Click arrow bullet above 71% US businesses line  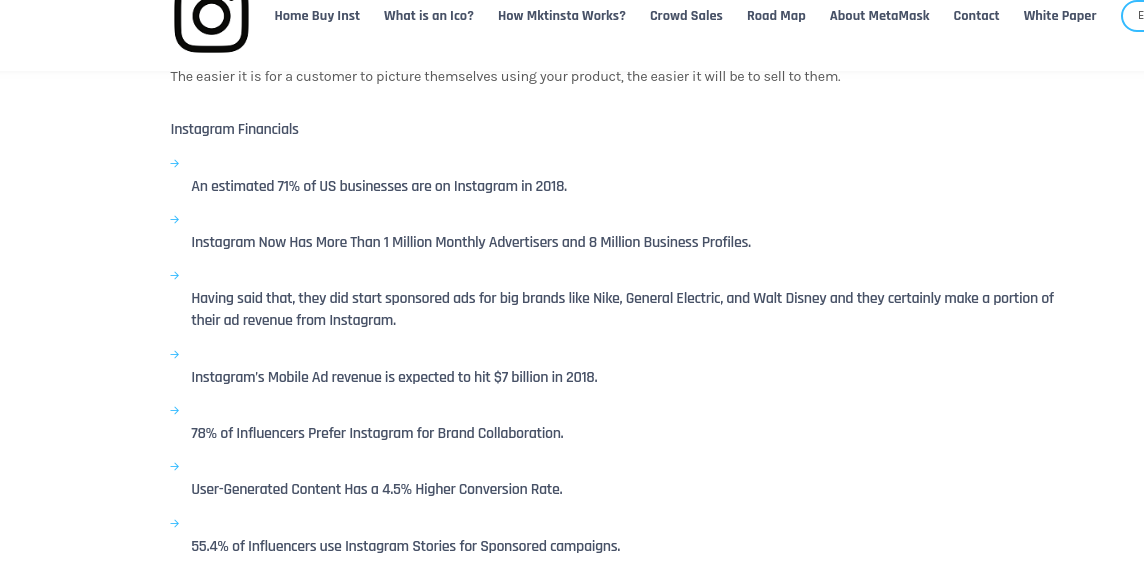click(174, 163)
